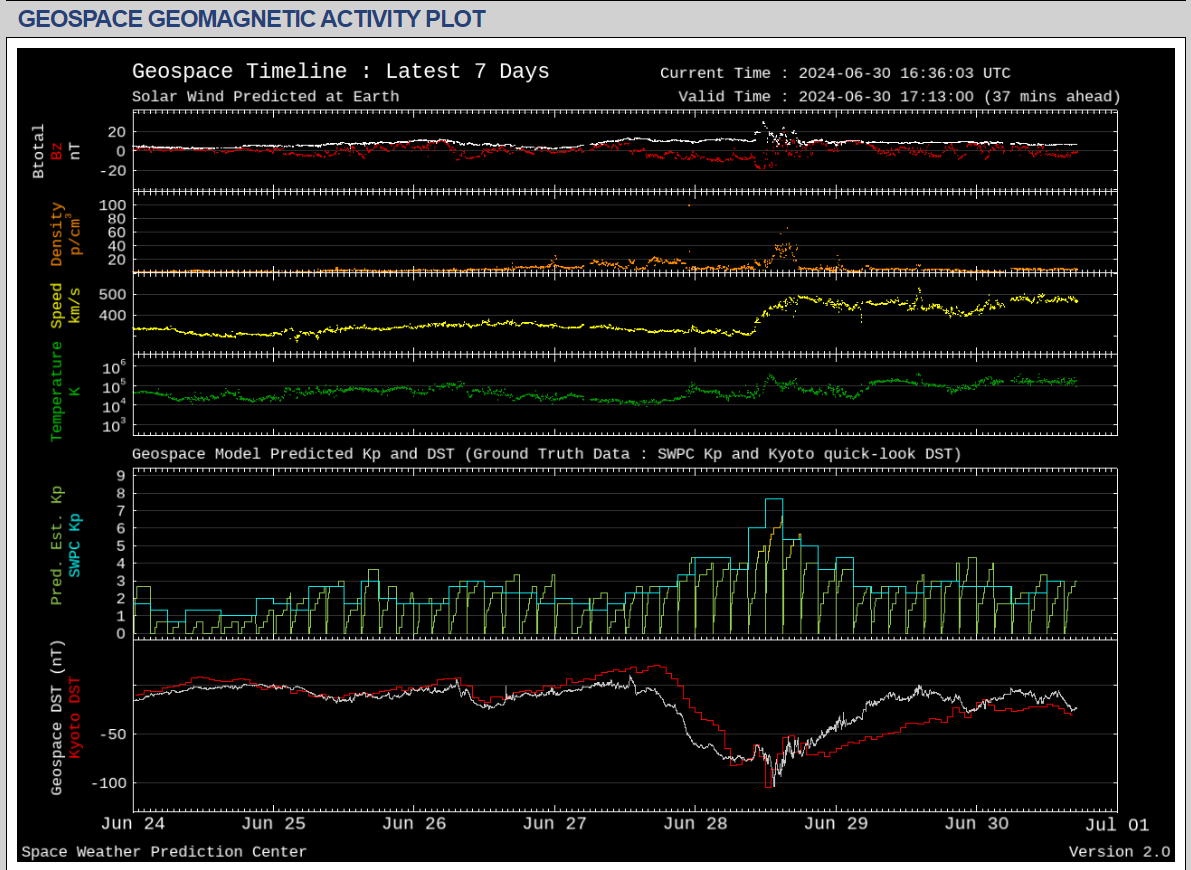Click the Version 2.0 label
1191x870 pixels.
coord(1119,852)
